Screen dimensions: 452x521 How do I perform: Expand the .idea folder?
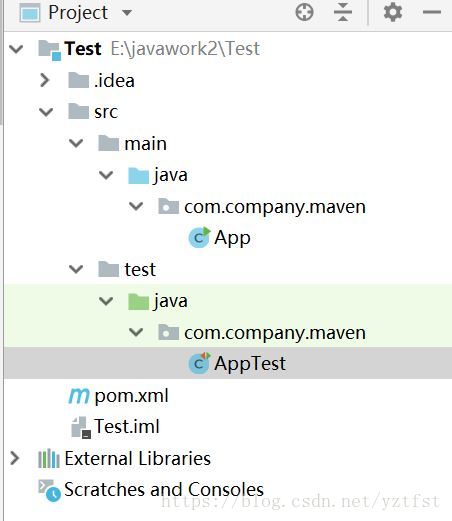45,80
